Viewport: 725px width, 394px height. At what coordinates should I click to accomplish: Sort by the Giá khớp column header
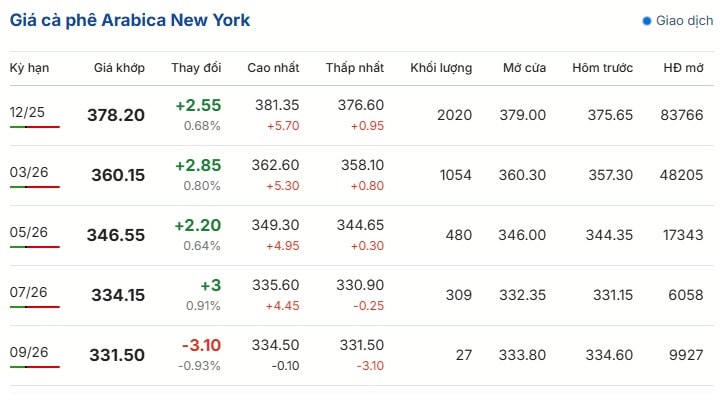click(119, 68)
